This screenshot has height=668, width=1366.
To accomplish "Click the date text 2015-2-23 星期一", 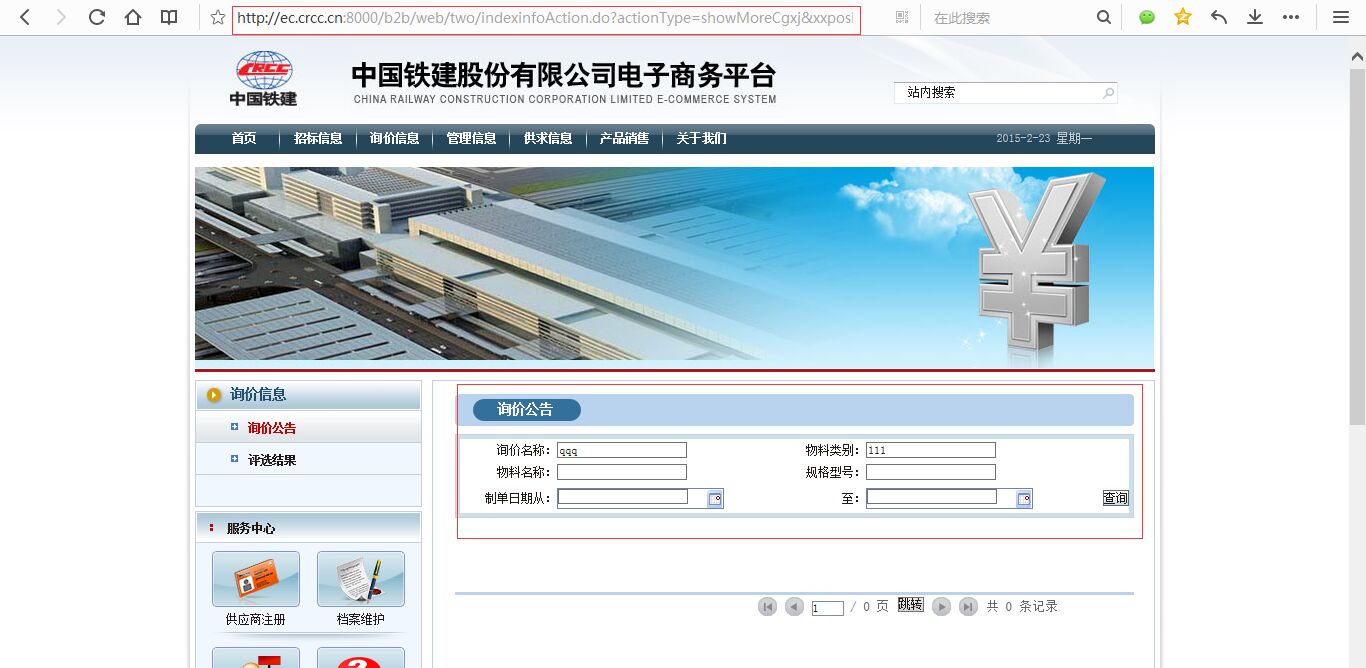I will tap(1044, 139).
